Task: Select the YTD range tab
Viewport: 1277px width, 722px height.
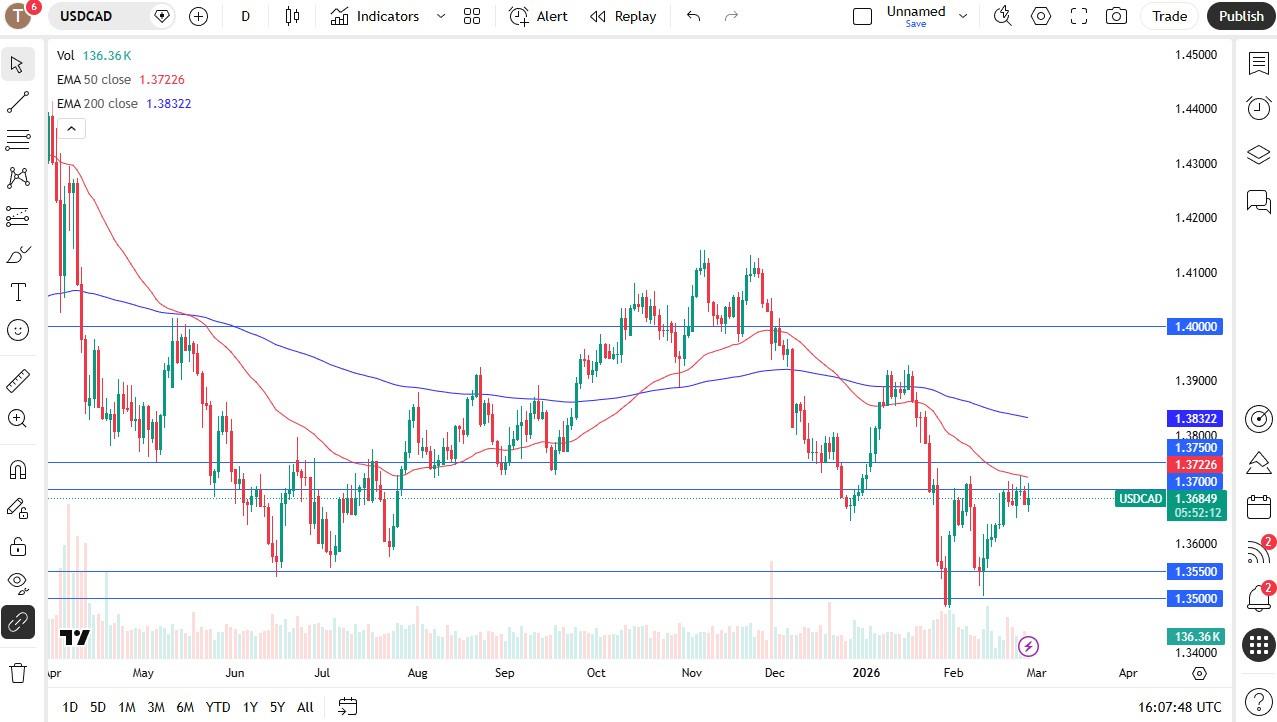Action: [x=217, y=707]
